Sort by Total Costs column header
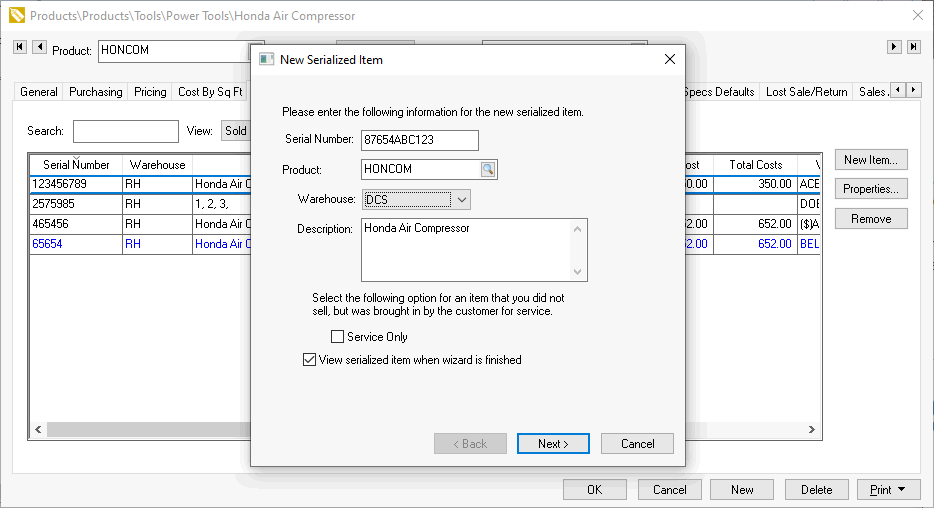This screenshot has height=508, width=934. coord(755,165)
